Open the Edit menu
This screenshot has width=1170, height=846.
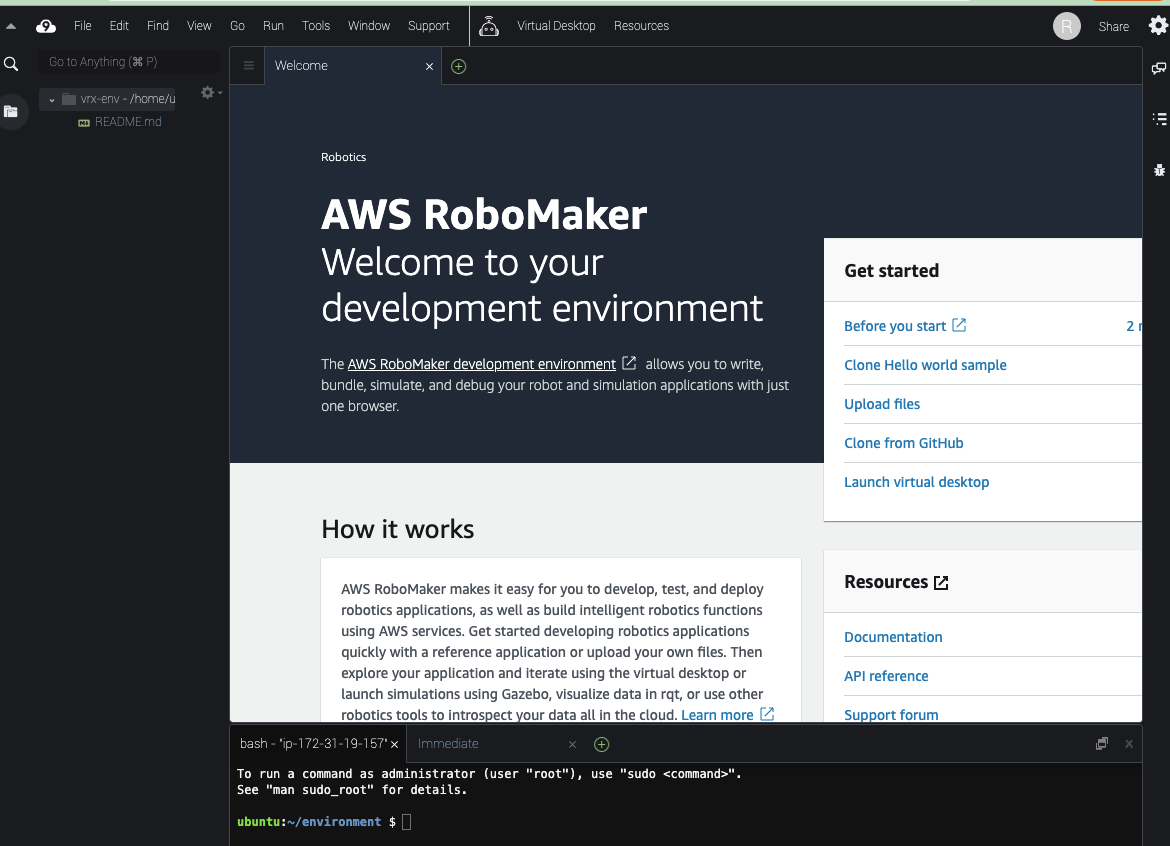click(x=119, y=25)
